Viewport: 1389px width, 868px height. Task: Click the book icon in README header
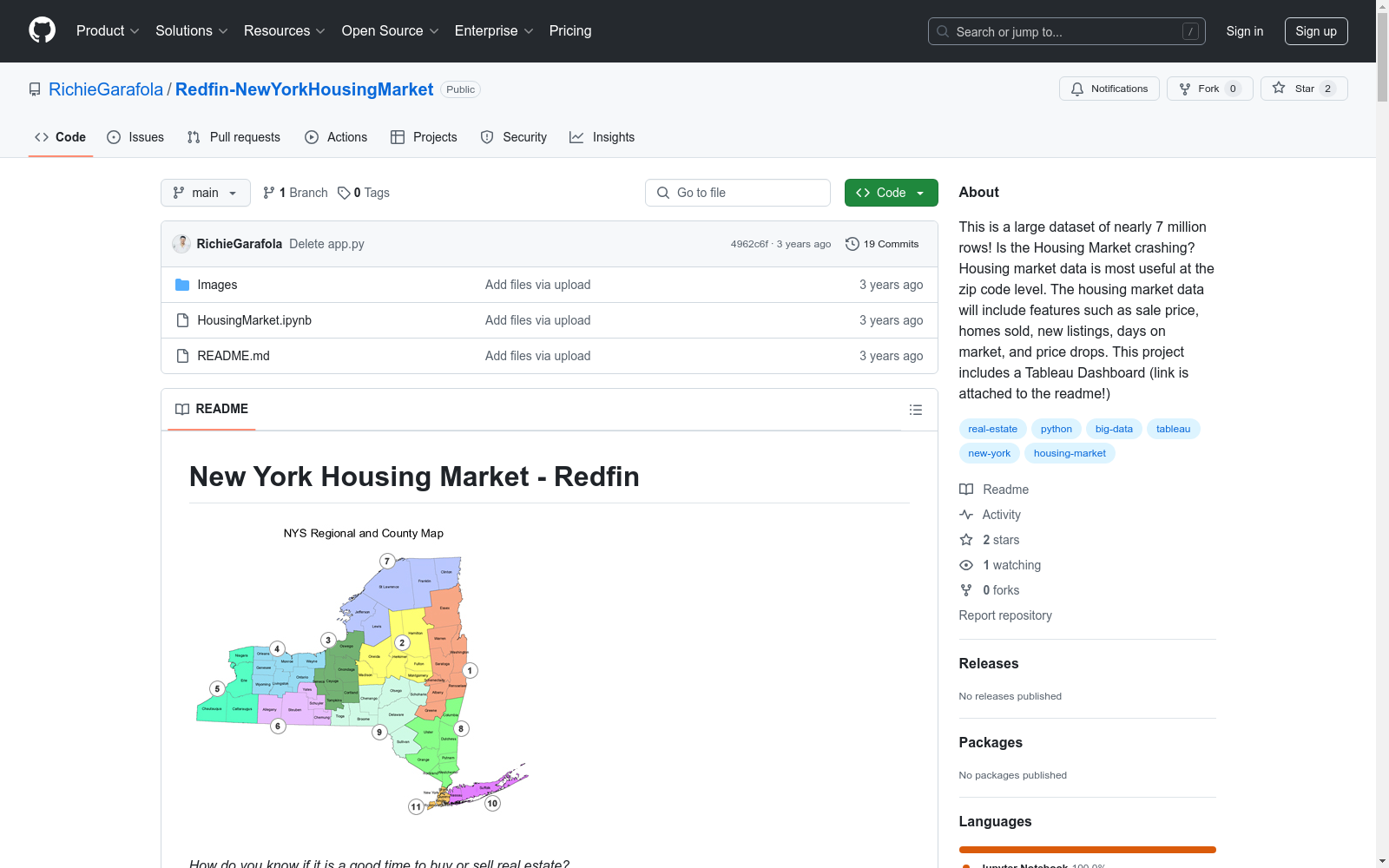click(182, 409)
